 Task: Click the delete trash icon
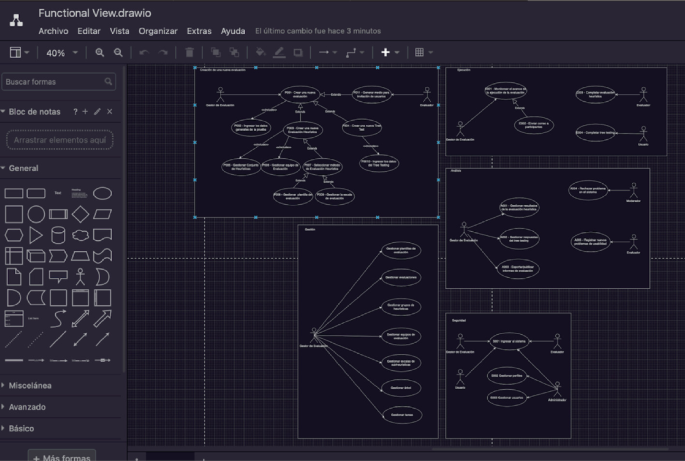190,52
